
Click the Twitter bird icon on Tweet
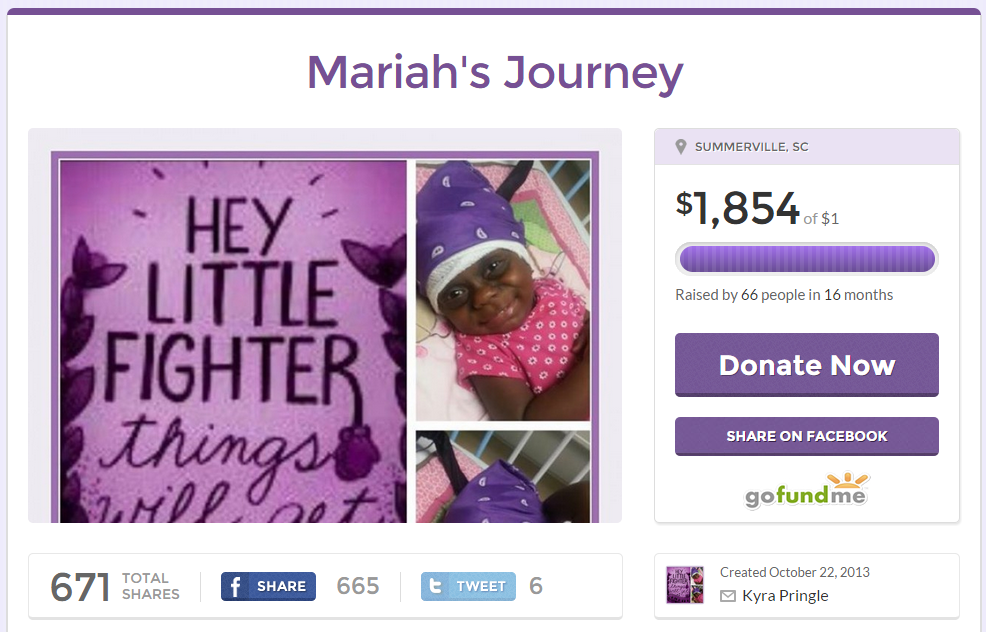[x=435, y=586]
